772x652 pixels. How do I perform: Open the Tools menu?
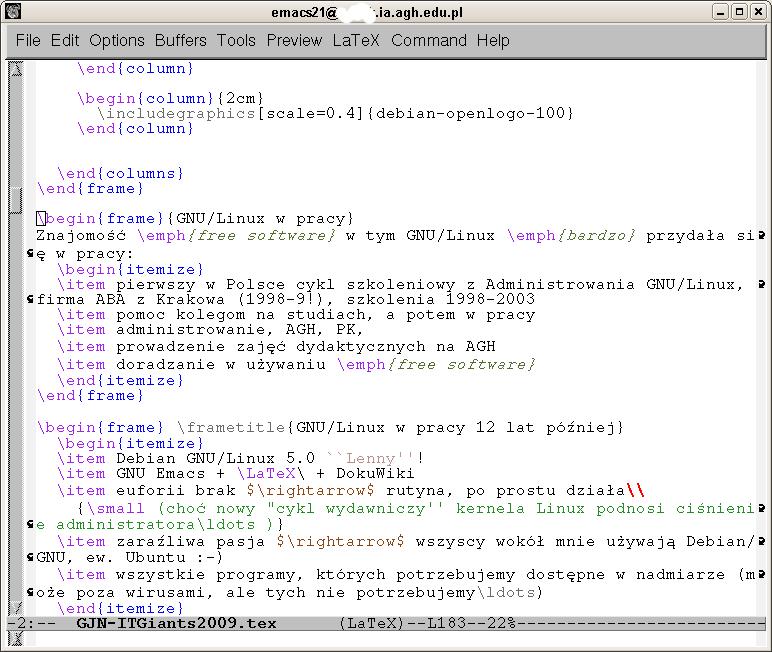[x=236, y=40]
